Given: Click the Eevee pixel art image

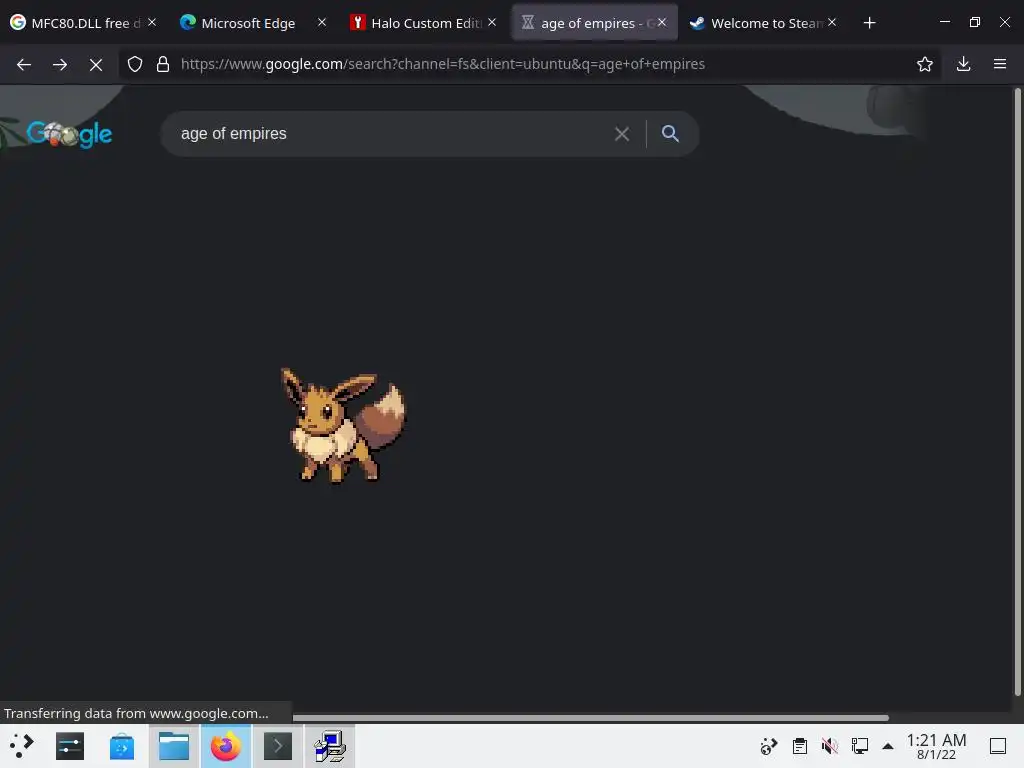Looking at the screenshot, I should [x=342, y=425].
